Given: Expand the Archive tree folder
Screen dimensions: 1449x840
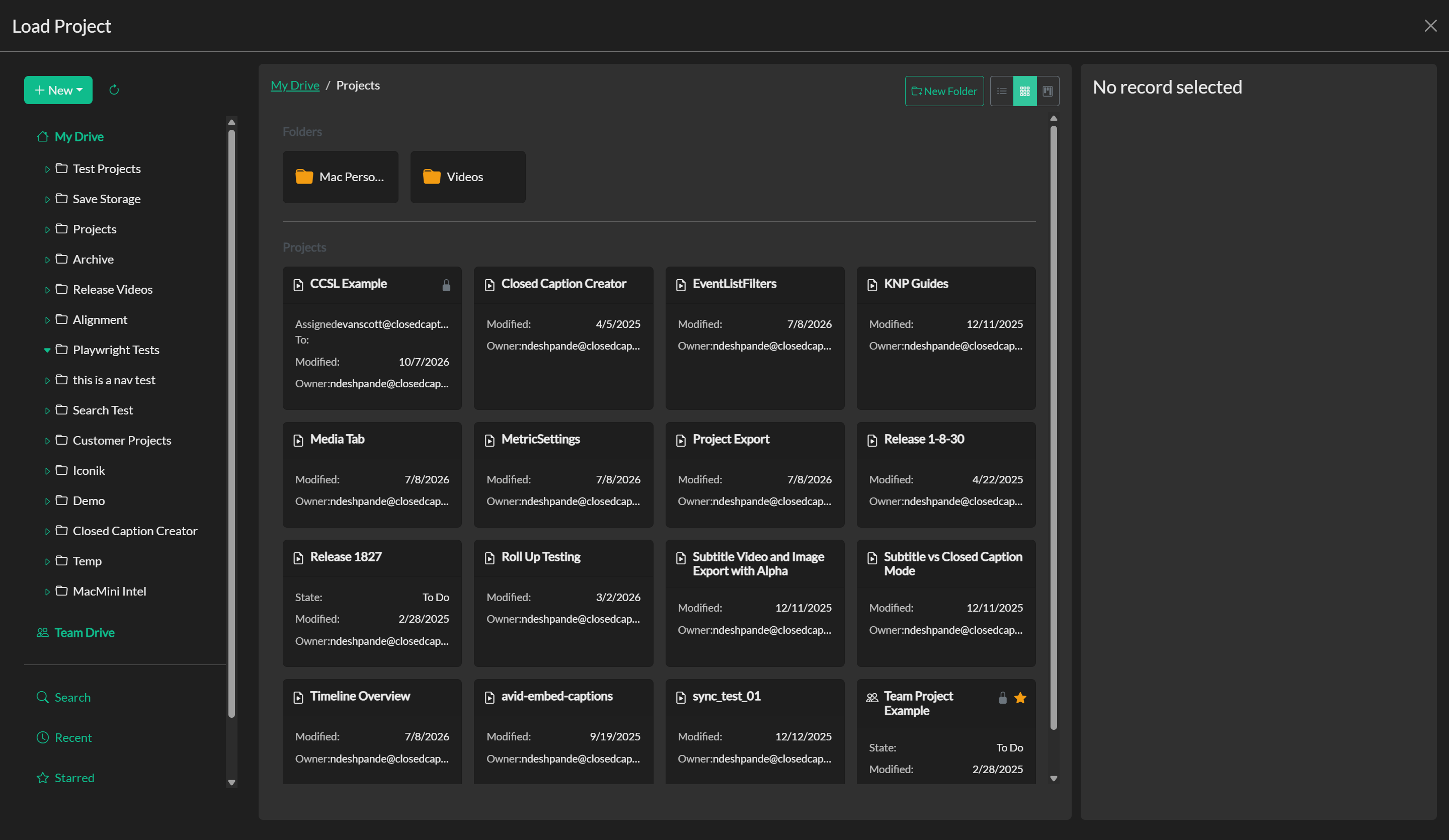Looking at the screenshot, I should [x=47, y=260].
